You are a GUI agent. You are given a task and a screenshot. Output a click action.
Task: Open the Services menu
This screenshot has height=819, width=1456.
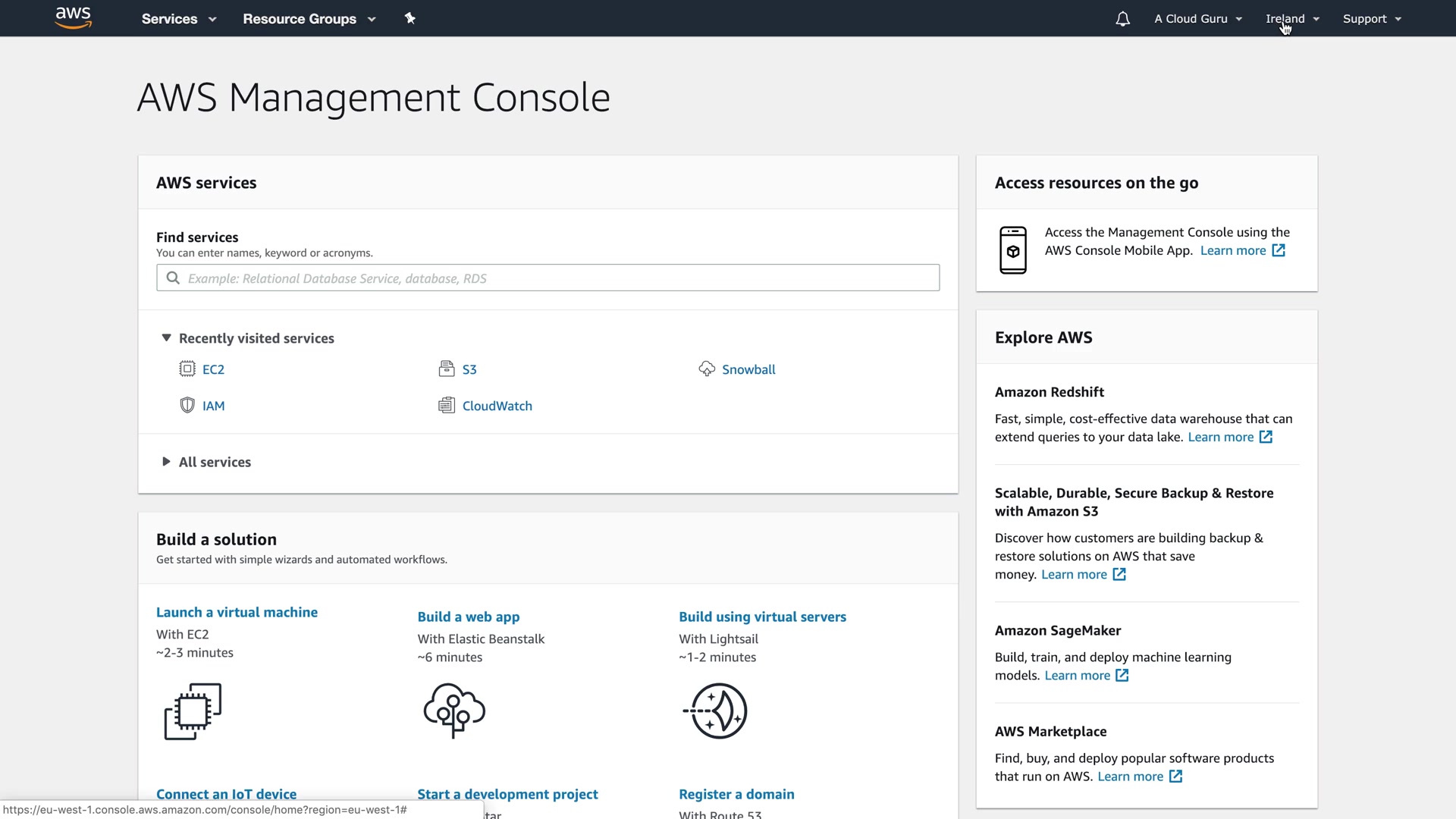click(179, 19)
